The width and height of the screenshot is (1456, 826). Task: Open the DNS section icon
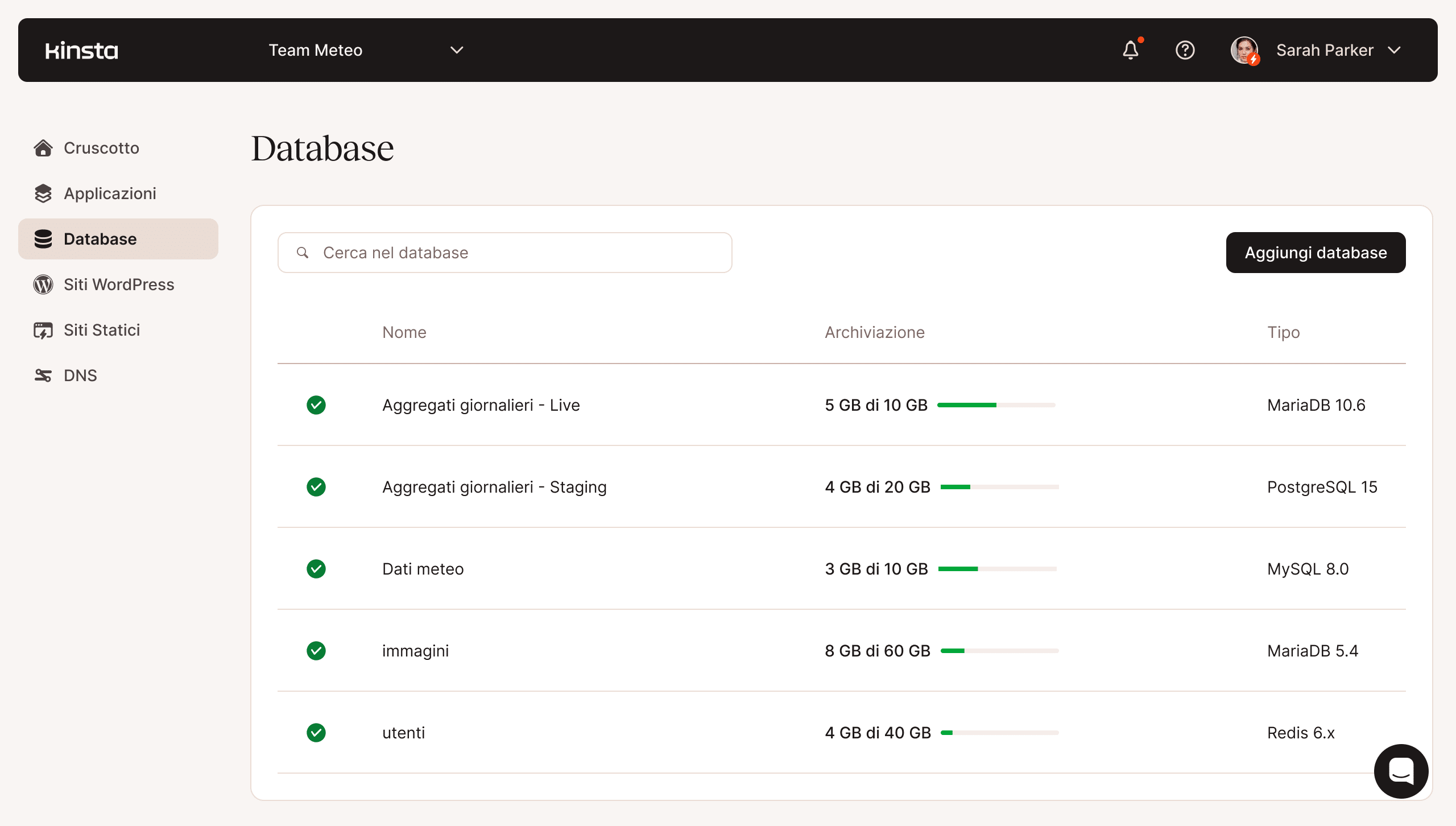pyautogui.click(x=44, y=375)
